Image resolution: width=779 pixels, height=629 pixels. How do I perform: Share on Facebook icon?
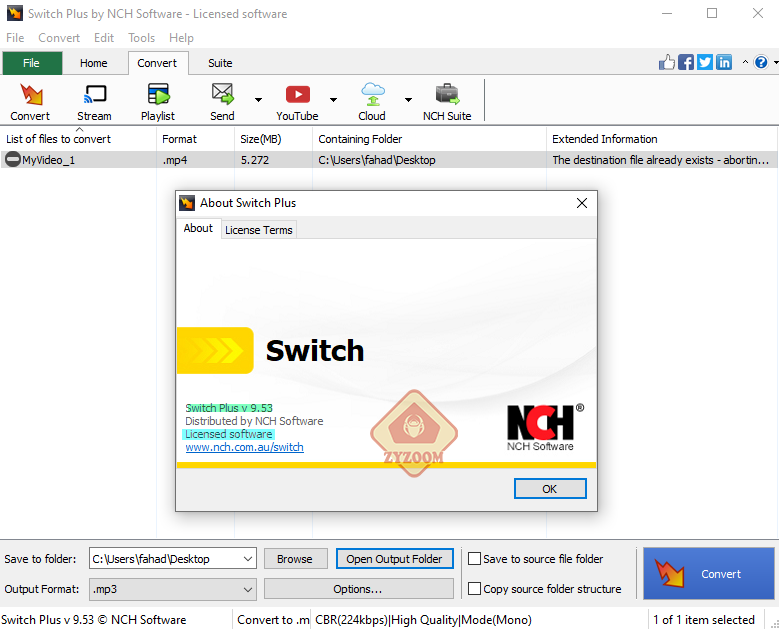(x=686, y=62)
